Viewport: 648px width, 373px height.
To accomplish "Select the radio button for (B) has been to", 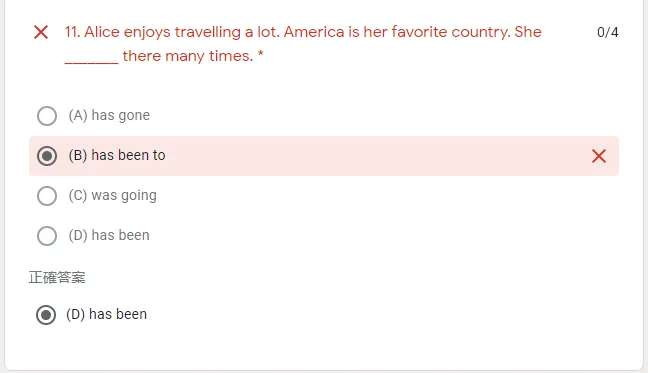I will [47, 156].
